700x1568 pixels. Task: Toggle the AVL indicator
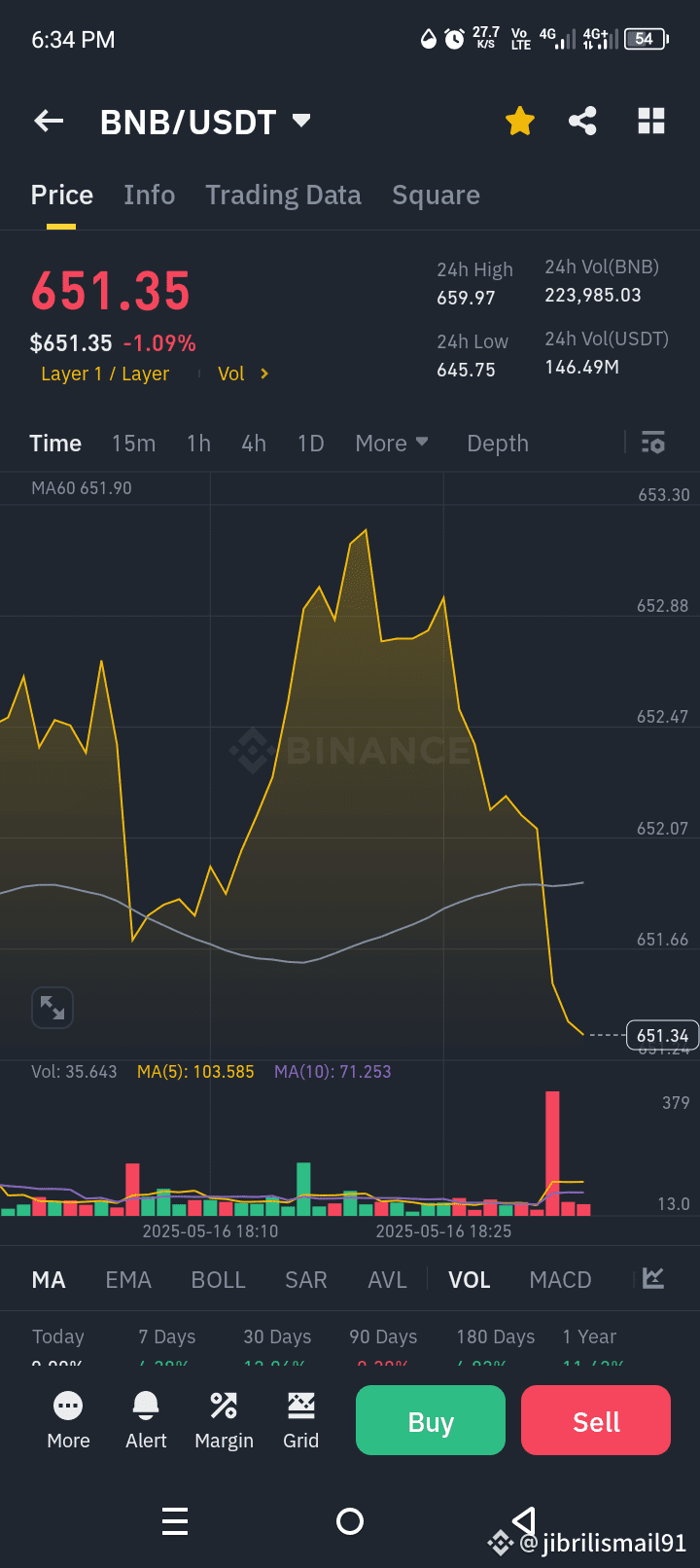387,1280
